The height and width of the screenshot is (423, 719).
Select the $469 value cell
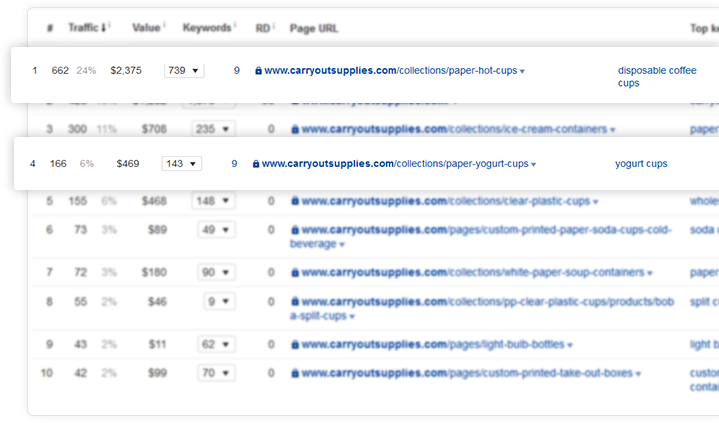tap(128, 164)
